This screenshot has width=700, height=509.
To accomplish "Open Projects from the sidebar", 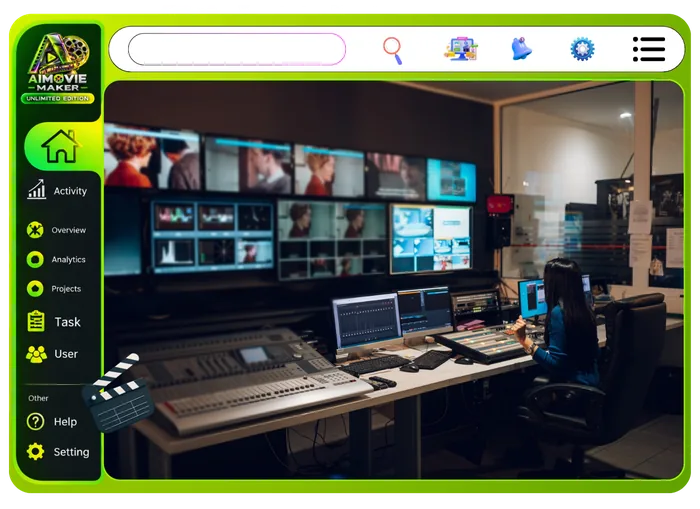I will pyautogui.click(x=66, y=289).
